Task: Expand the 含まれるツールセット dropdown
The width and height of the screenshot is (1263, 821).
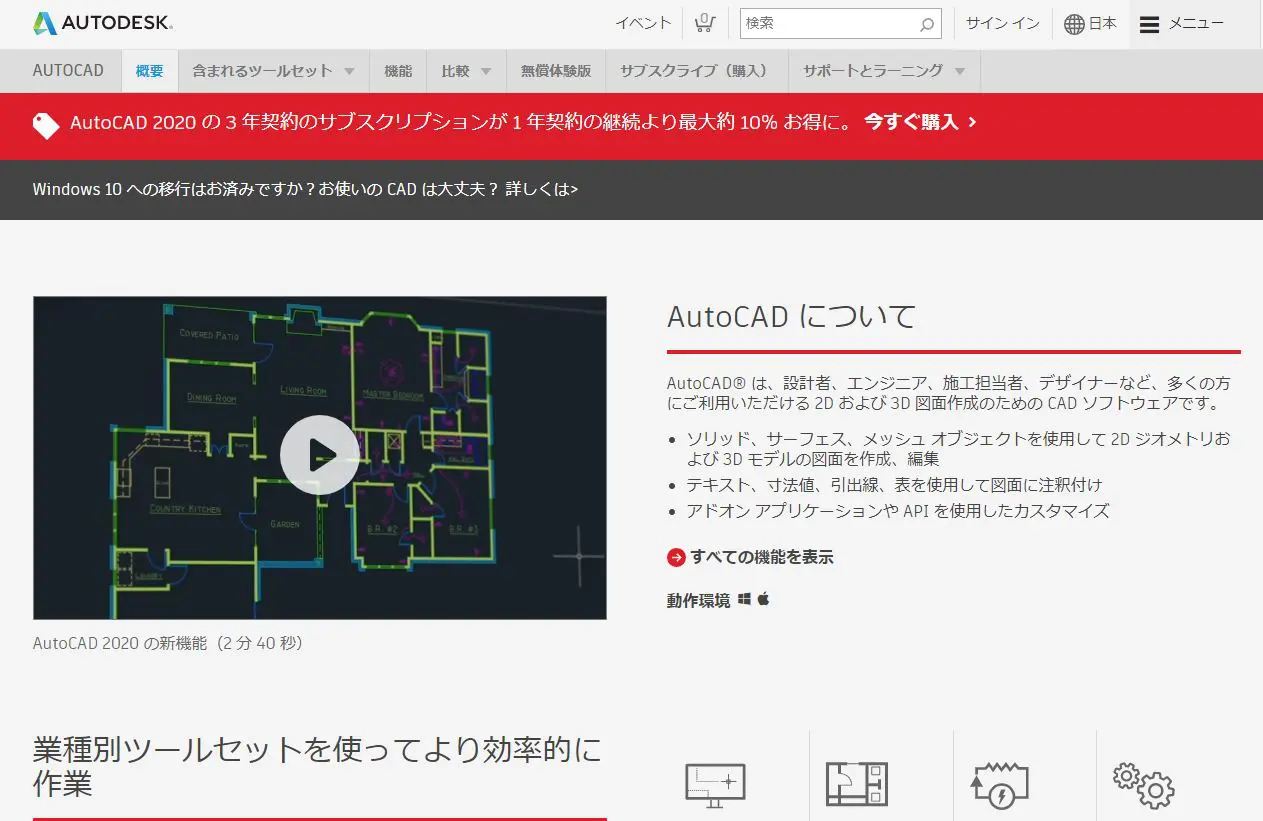Action: [273, 71]
